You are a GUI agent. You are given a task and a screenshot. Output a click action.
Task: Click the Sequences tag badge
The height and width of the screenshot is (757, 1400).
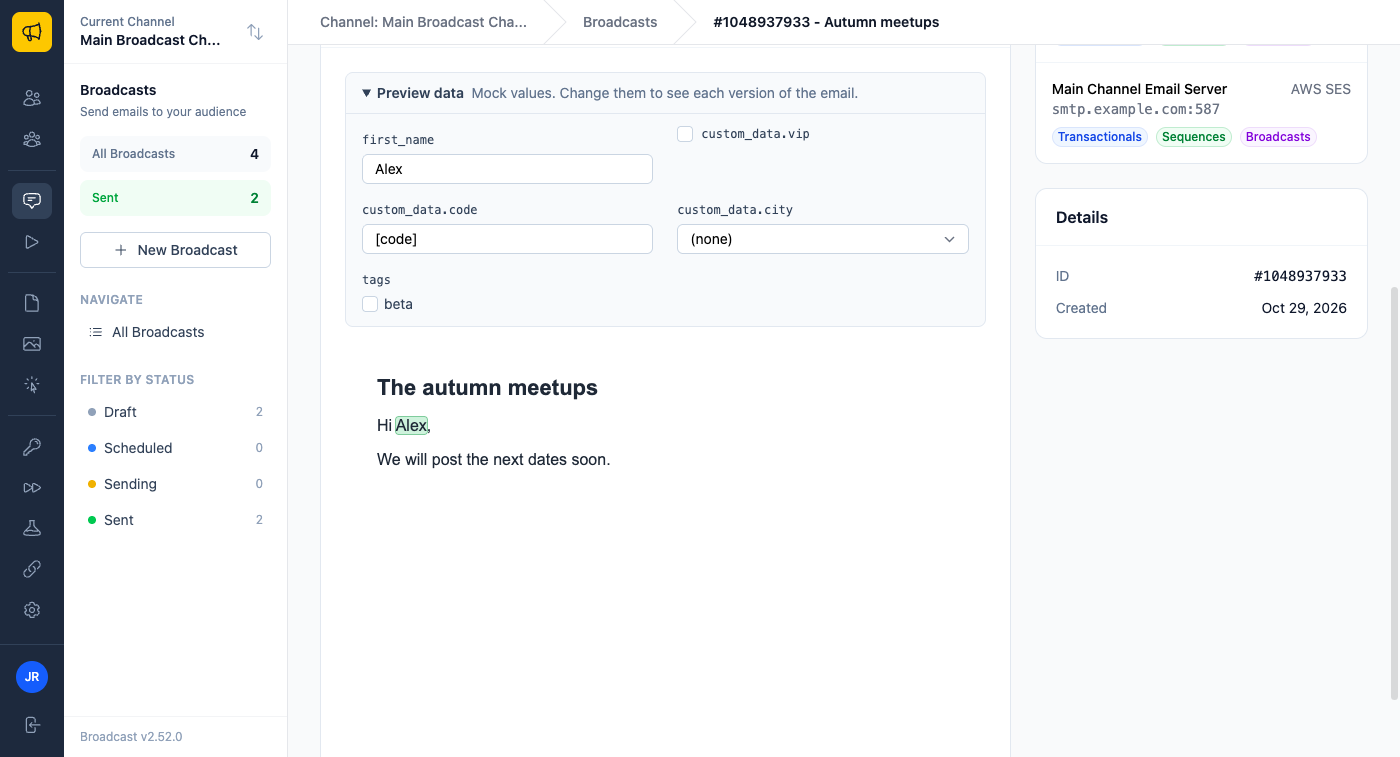point(1194,137)
